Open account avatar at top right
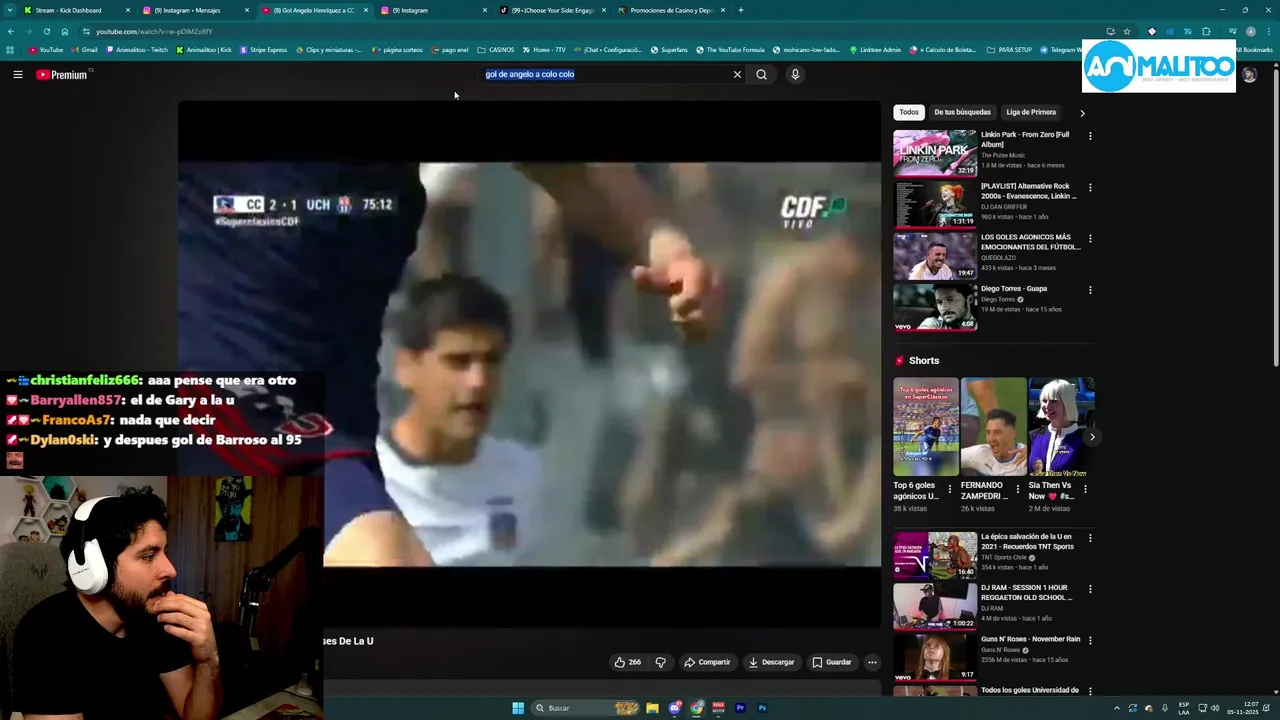 click(x=1249, y=75)
